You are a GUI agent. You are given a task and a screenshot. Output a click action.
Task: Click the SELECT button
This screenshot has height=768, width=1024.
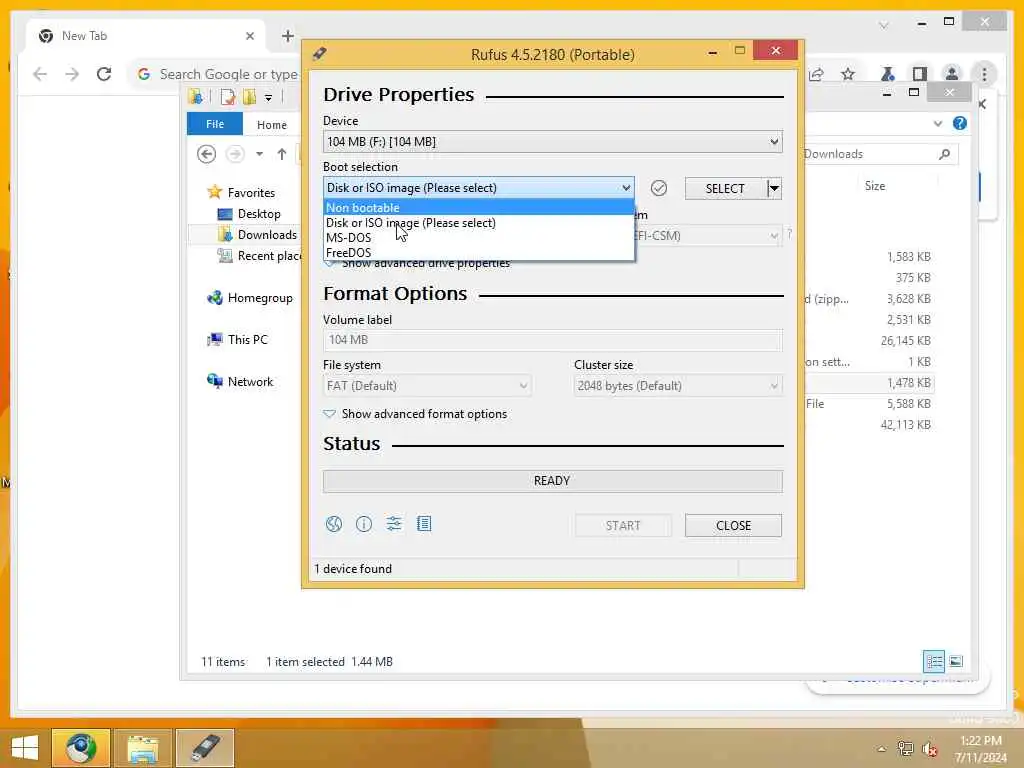click(726, 189)
